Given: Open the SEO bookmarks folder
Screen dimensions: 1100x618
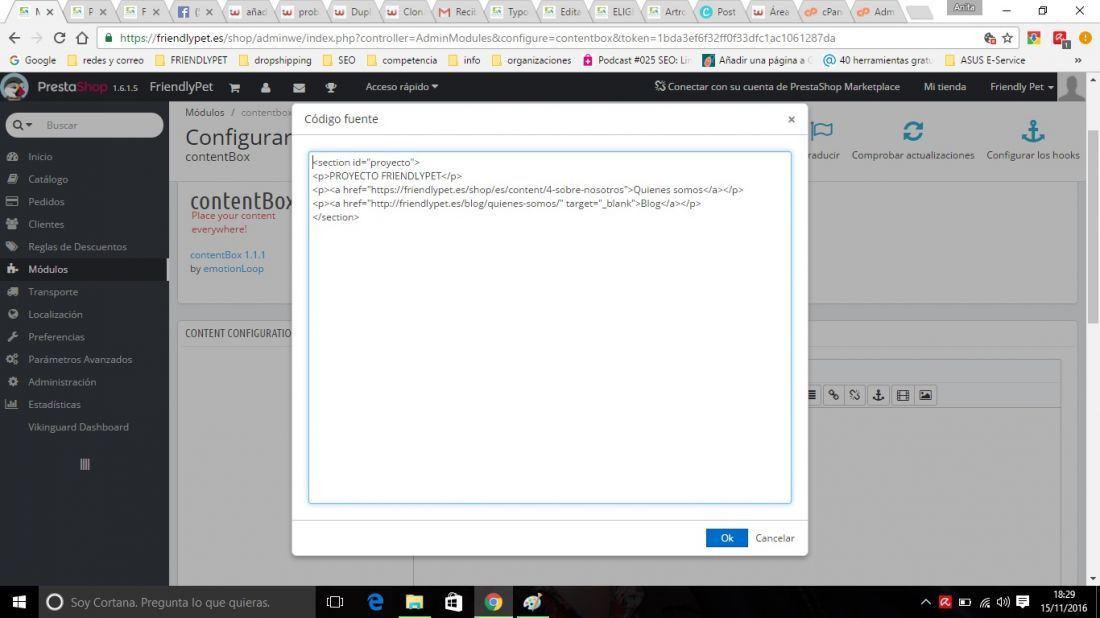Looking at the screenshot, I should point(339,60).
